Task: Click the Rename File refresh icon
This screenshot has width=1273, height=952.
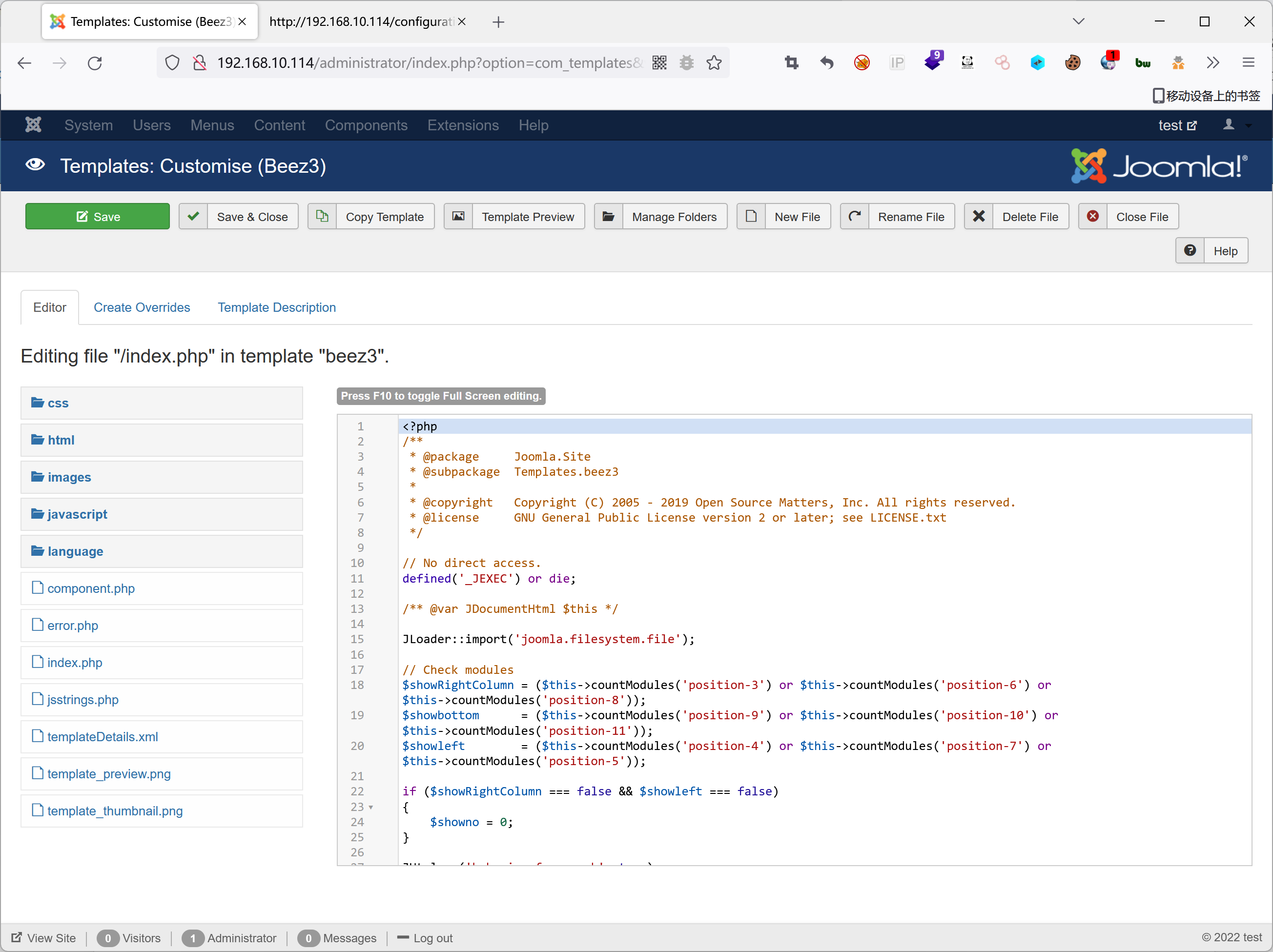Action: [855, 216]
